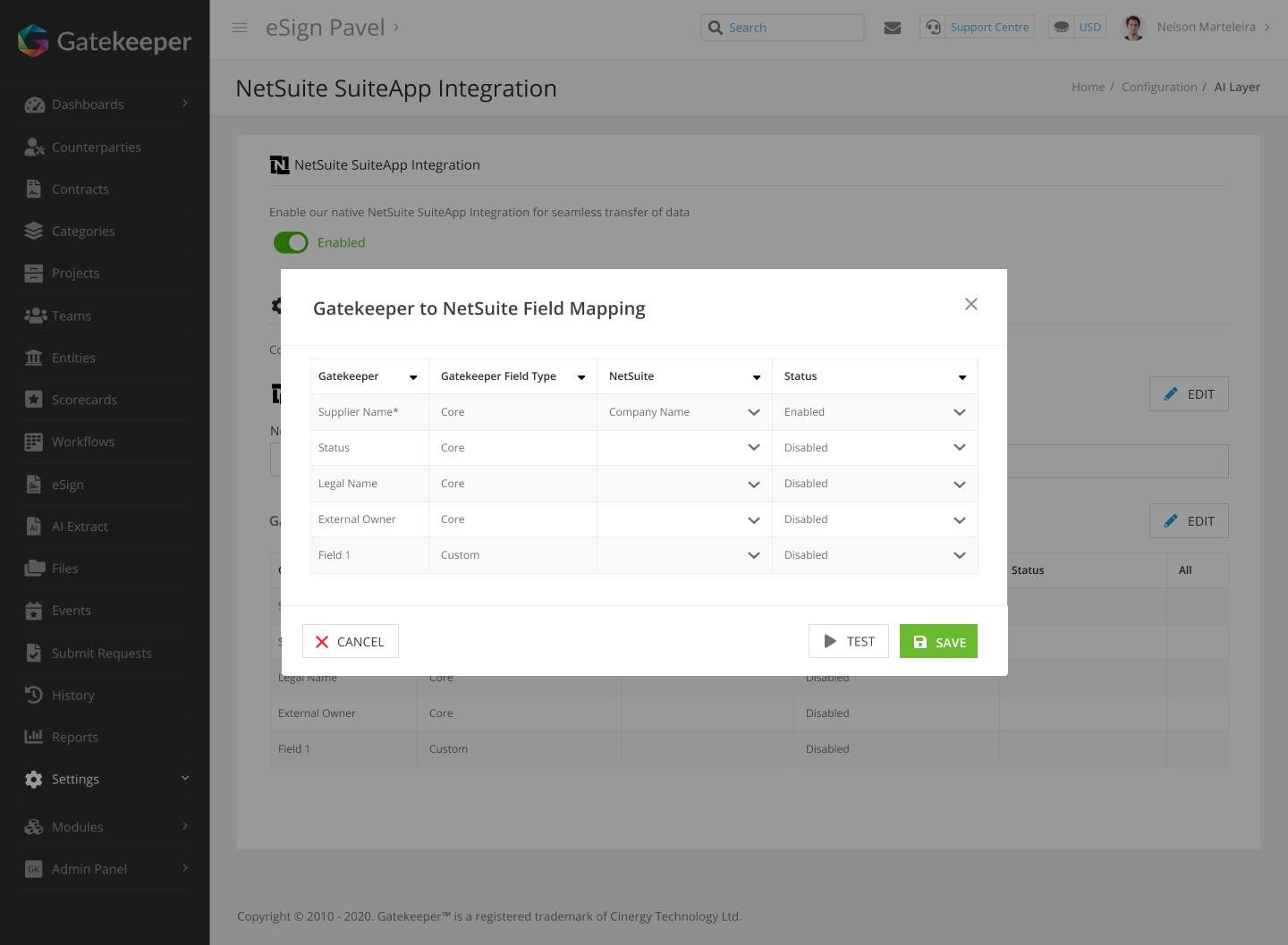The width and height of the screenshot is (1288, 945).
Task: Open the Entities sidebar icon
Action: [34, 358]
